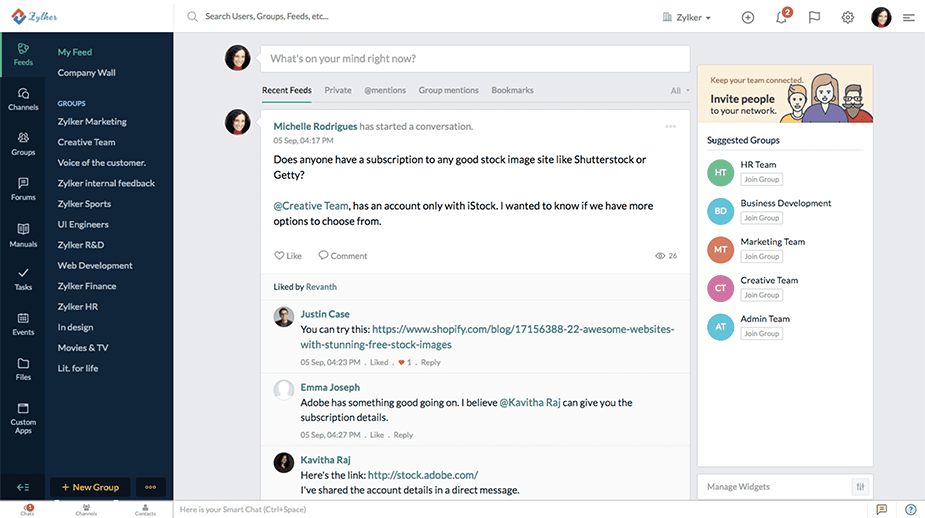Open Channels from the left sidebar
The height and width of the screenshot is (518, 925).
coord(23,98)
